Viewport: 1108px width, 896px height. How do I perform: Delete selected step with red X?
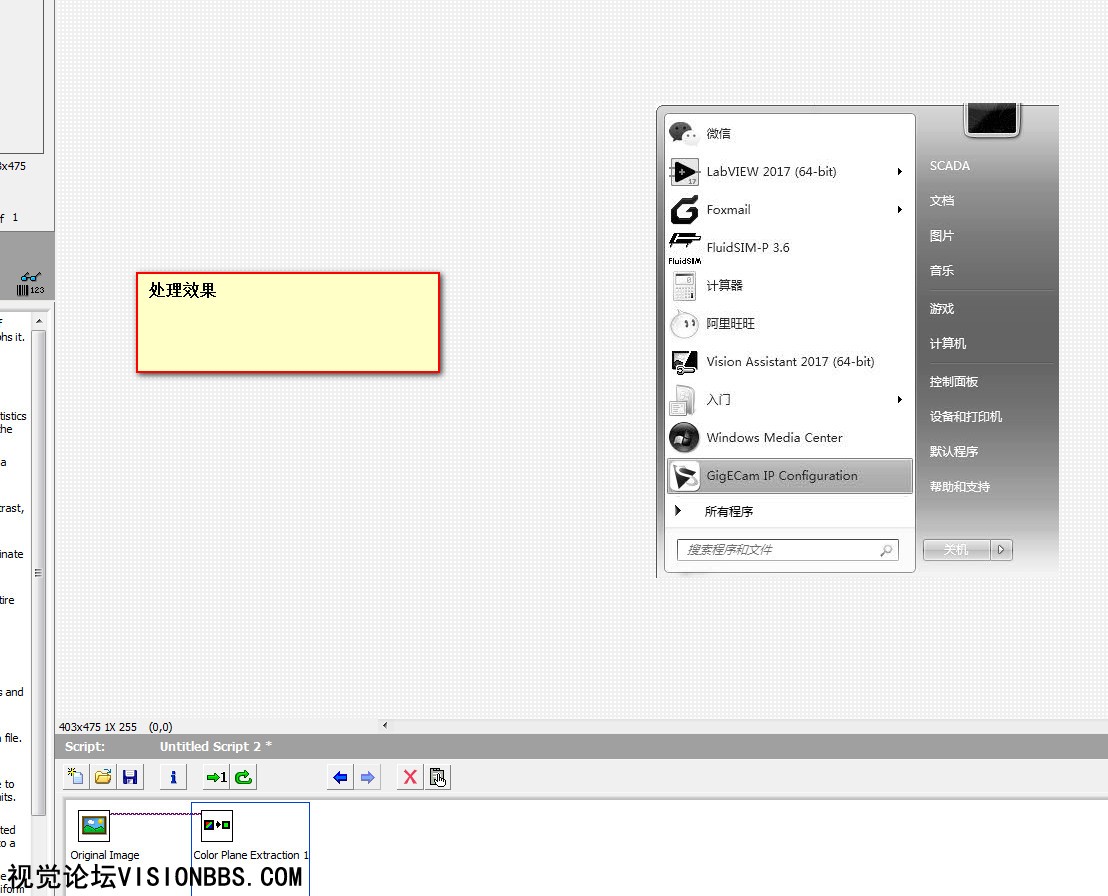click(x=410, y=777)
